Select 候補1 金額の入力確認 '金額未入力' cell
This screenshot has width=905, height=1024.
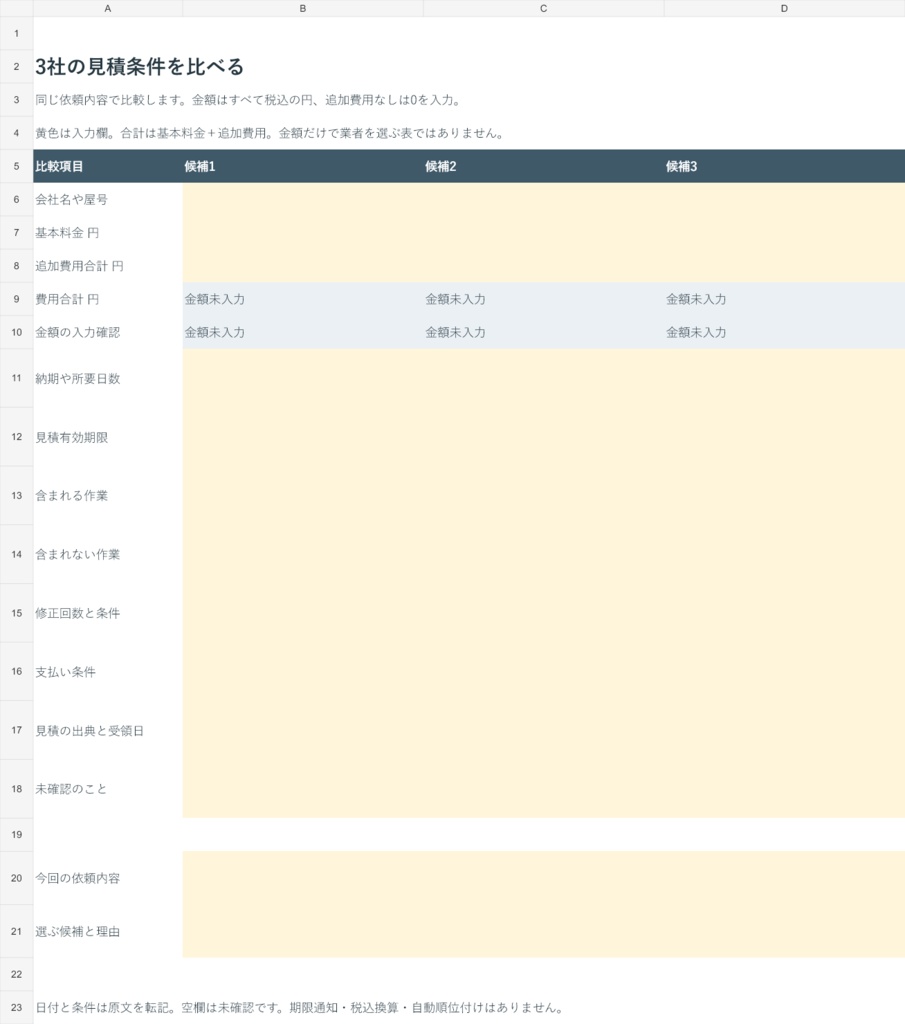pos(303,332)
